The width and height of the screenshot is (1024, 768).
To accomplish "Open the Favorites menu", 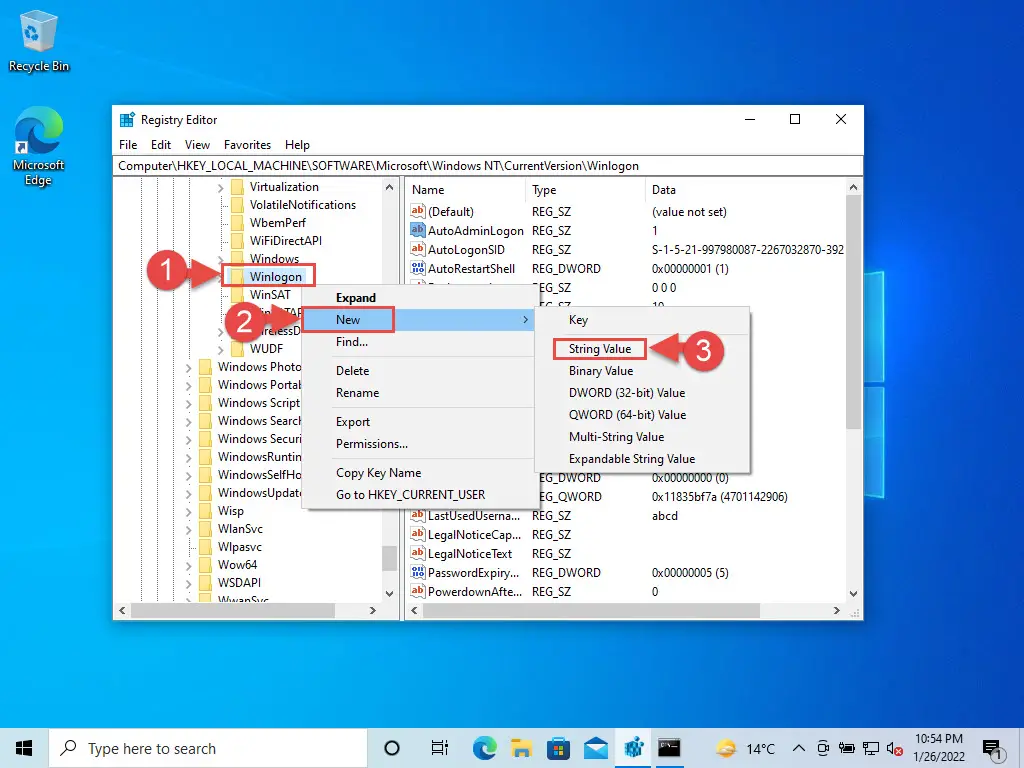I will (x=247, y=144).
